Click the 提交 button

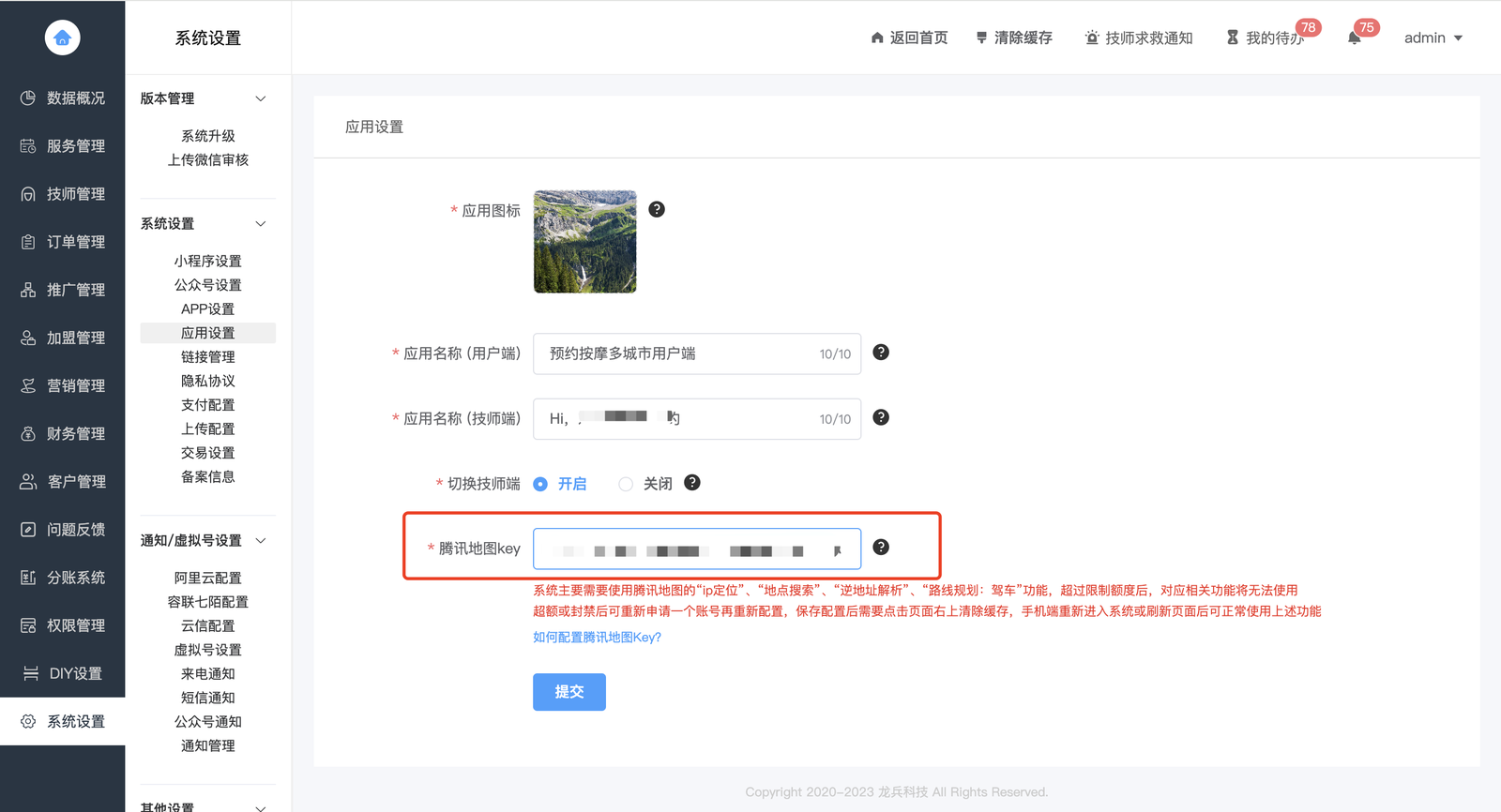pyautogui.click(x=569, y=692)
